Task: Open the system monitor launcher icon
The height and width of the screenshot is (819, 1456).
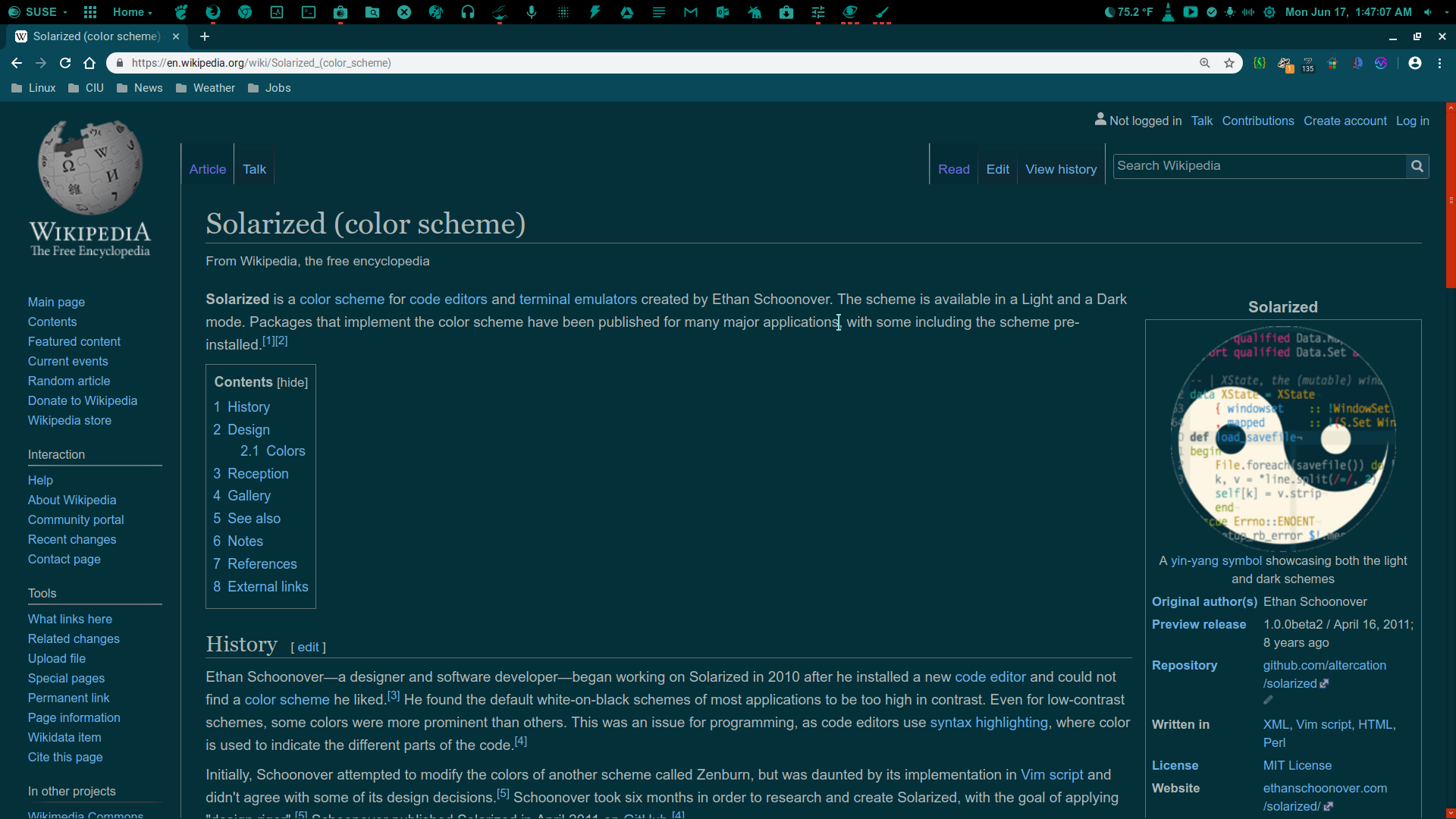Action: coord(277,12)
